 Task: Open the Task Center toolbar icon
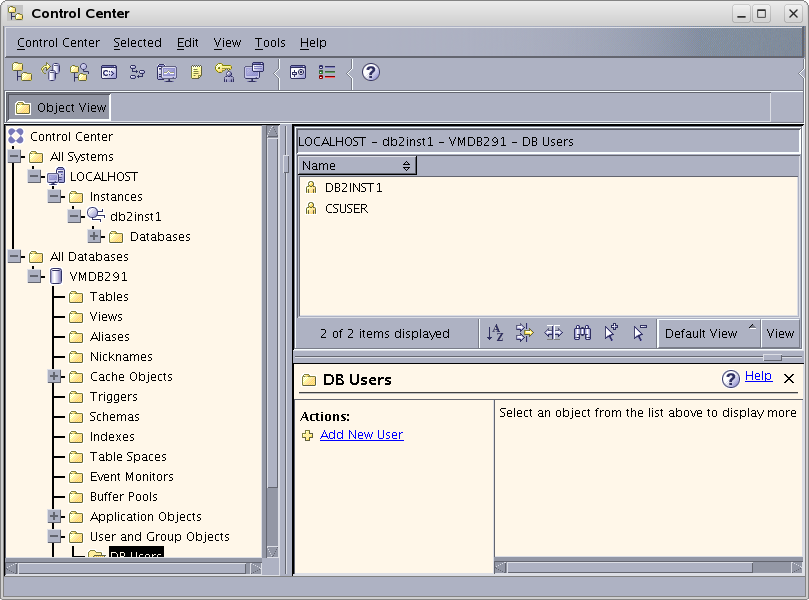137,72
